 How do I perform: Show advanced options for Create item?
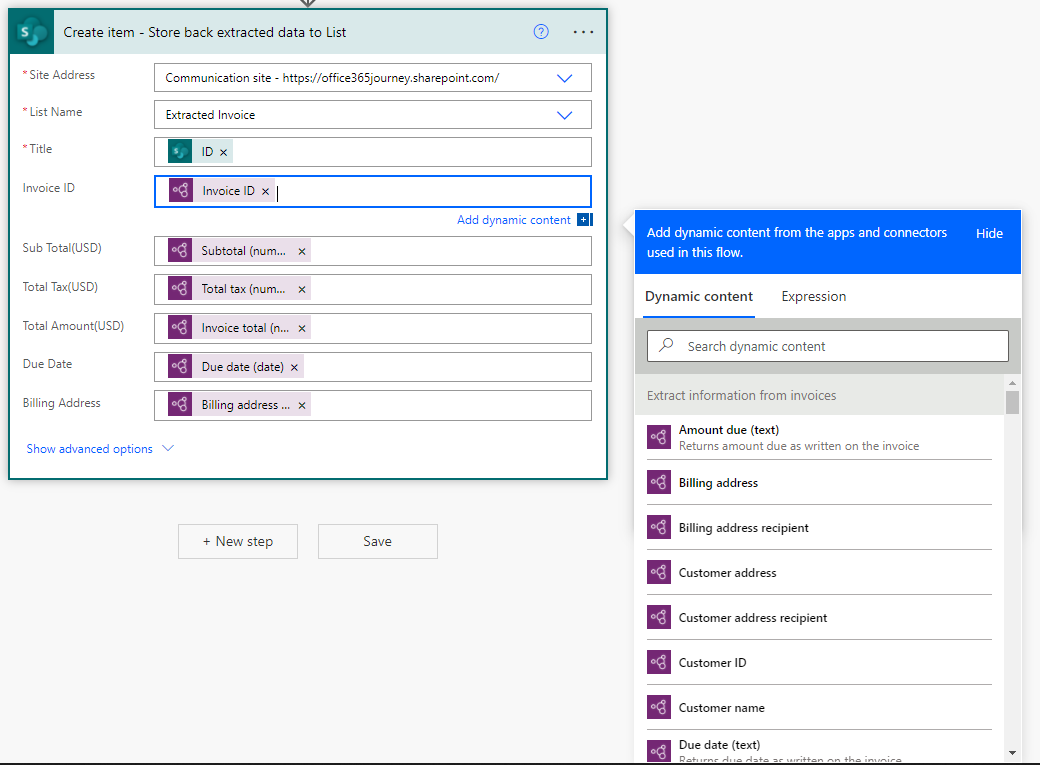[99, 449]
